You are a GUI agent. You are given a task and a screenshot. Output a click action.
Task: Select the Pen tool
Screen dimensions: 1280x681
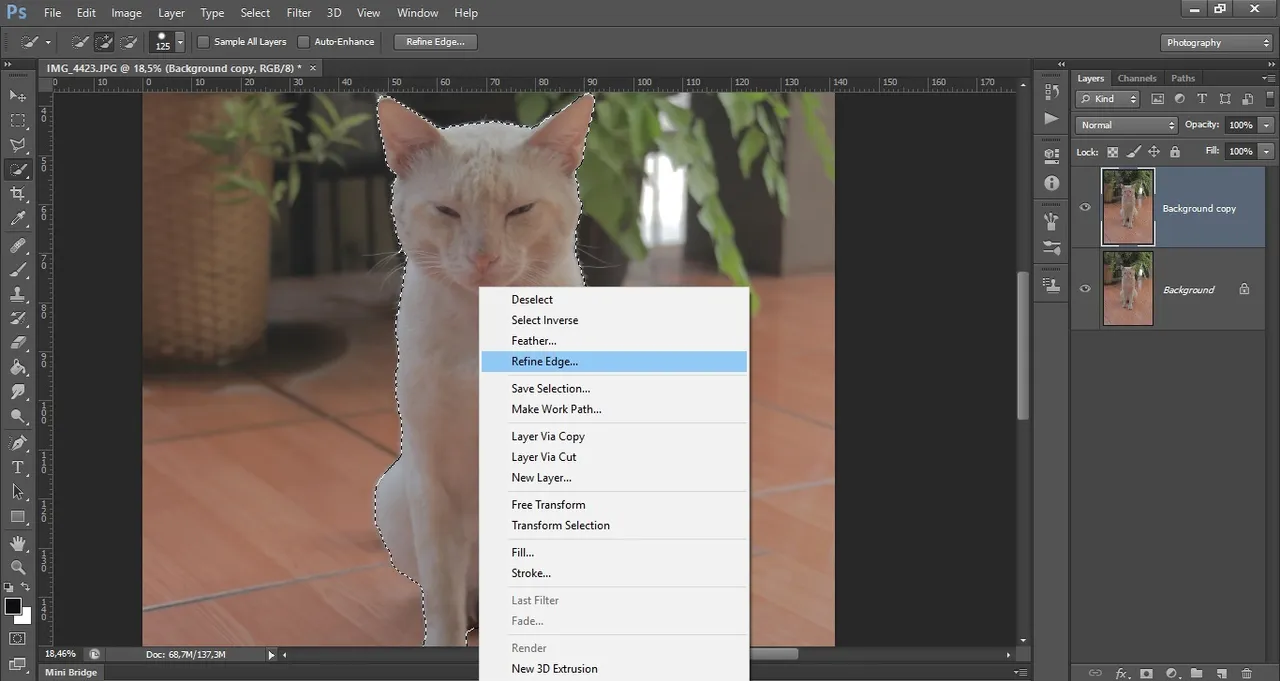pyautogui.click(x=18, y=443)
